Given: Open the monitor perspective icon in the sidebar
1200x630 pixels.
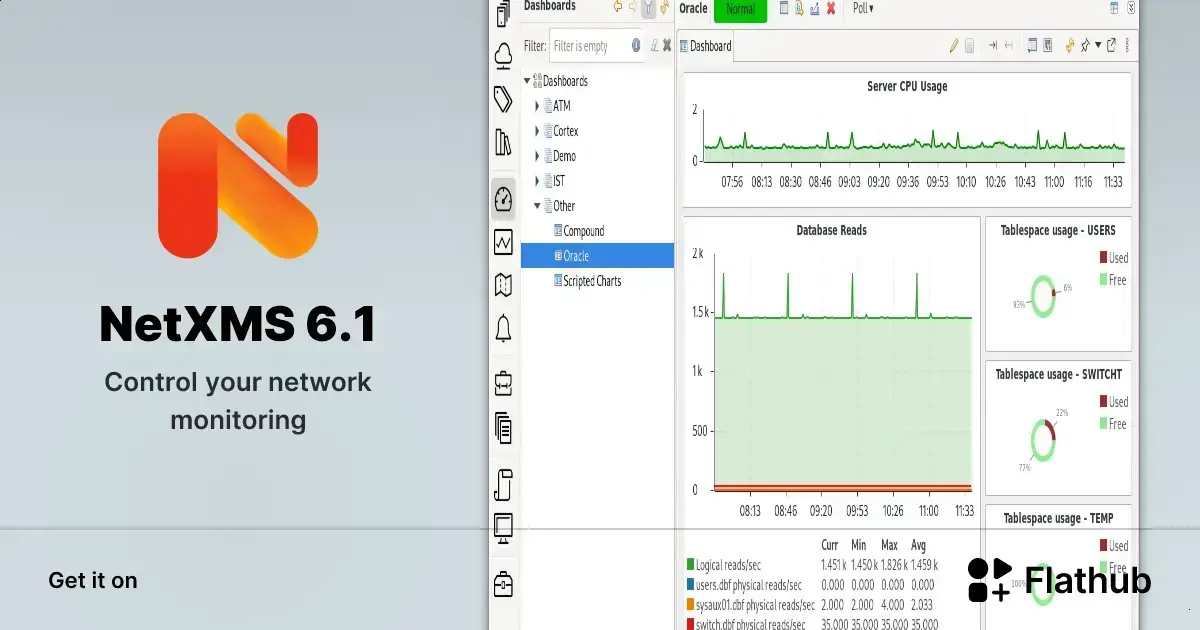Looking at the screenshot, I should 504,528.
